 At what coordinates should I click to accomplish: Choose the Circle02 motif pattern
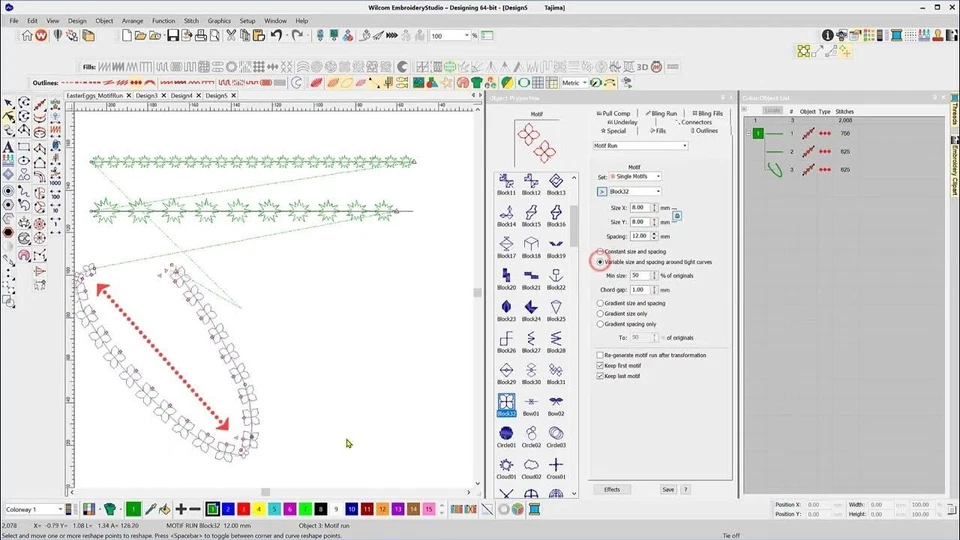pos(531,435)
